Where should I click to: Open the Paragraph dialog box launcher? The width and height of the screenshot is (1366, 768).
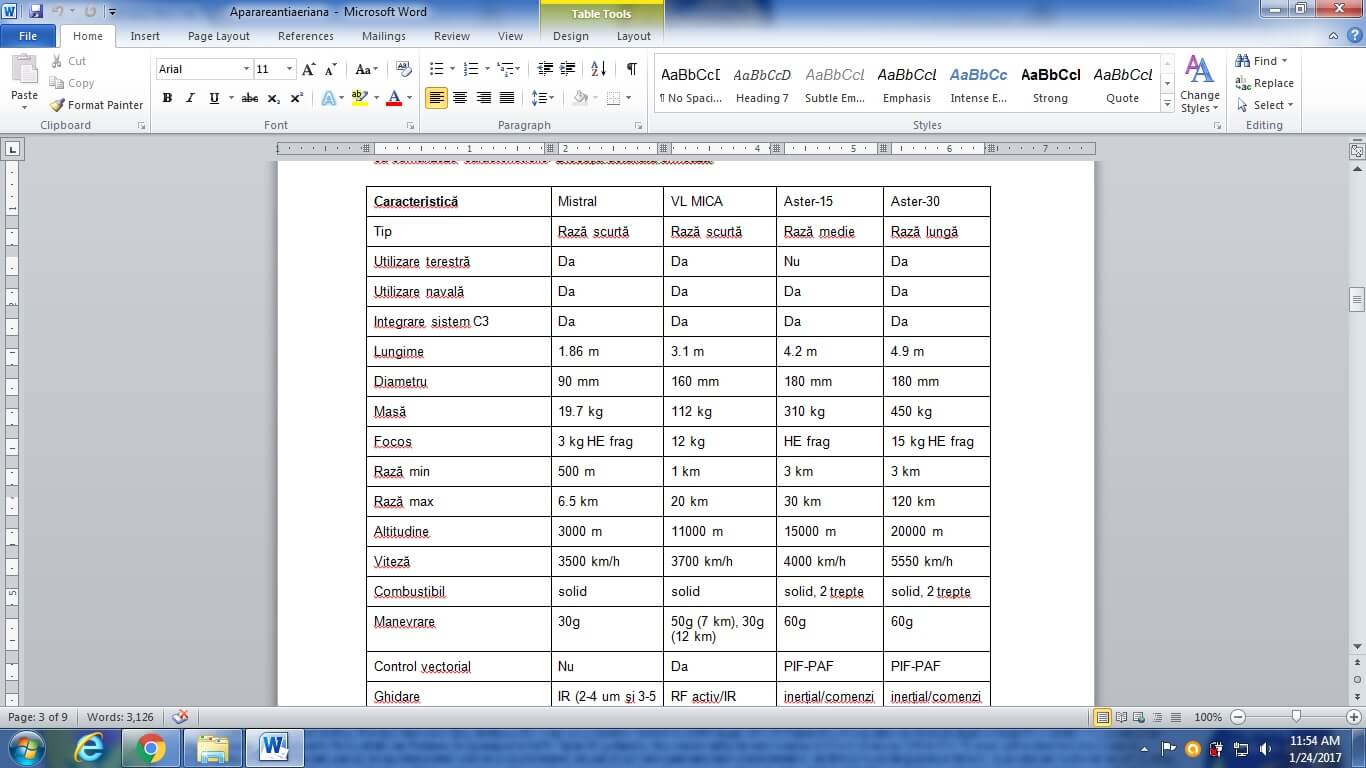click(x=639, y=126)
